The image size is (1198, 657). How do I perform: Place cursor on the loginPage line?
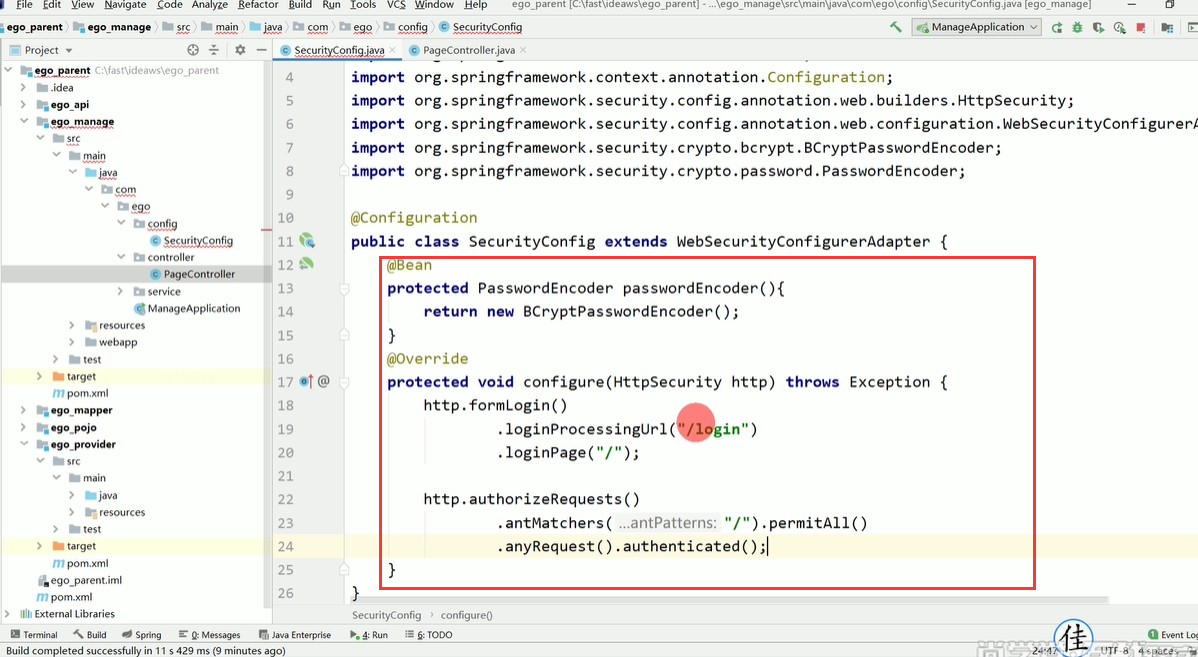[568, 452]
